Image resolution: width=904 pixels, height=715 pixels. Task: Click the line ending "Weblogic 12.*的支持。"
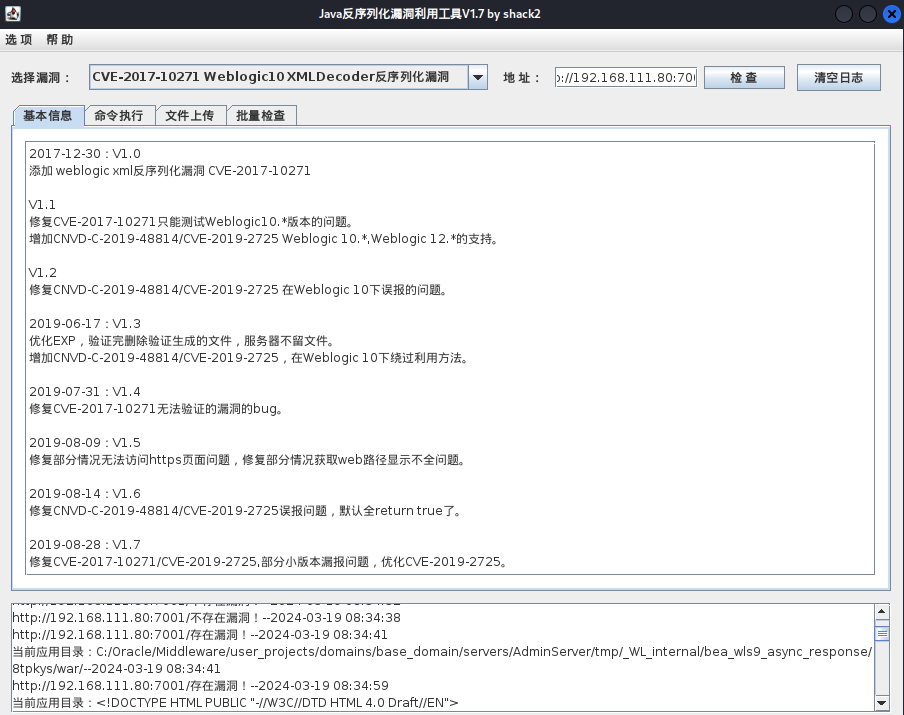(x=263, y=239)
